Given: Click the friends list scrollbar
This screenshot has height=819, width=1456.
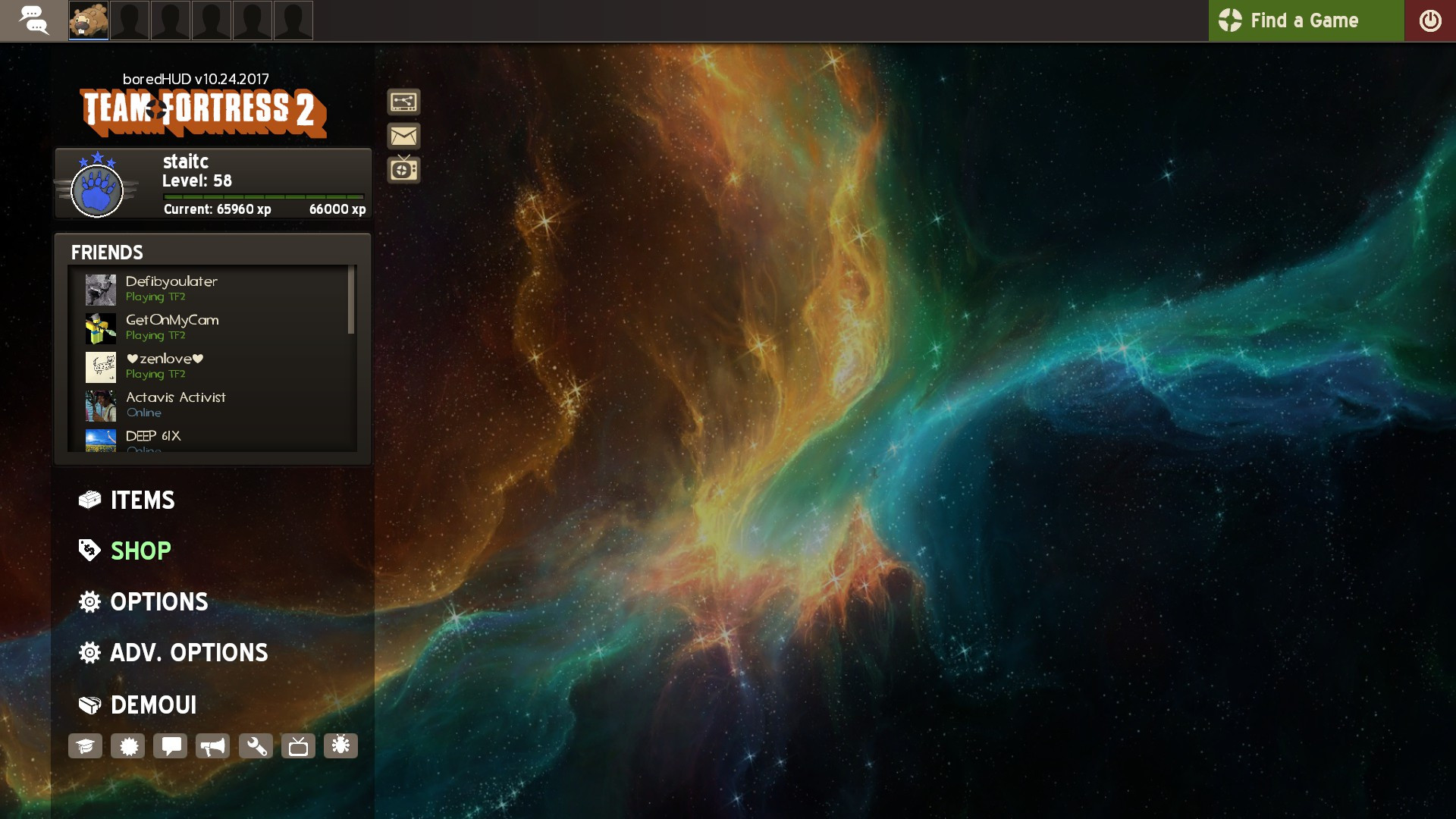Looking at the screenshot, I should 351,300.
